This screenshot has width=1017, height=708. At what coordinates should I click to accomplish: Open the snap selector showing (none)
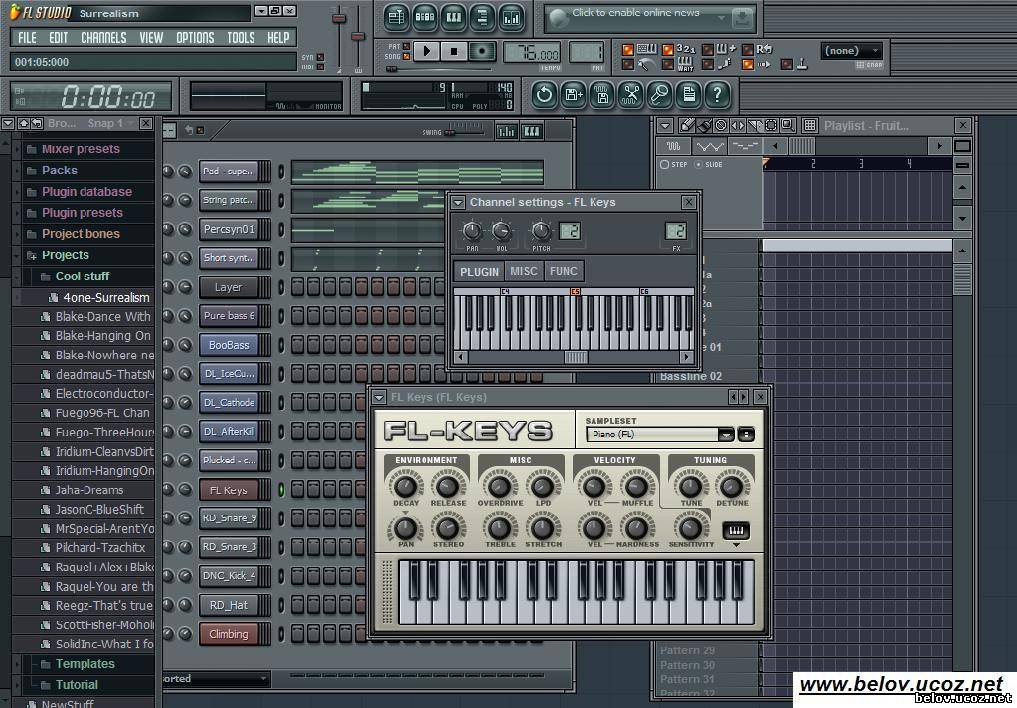pos(851,51)
